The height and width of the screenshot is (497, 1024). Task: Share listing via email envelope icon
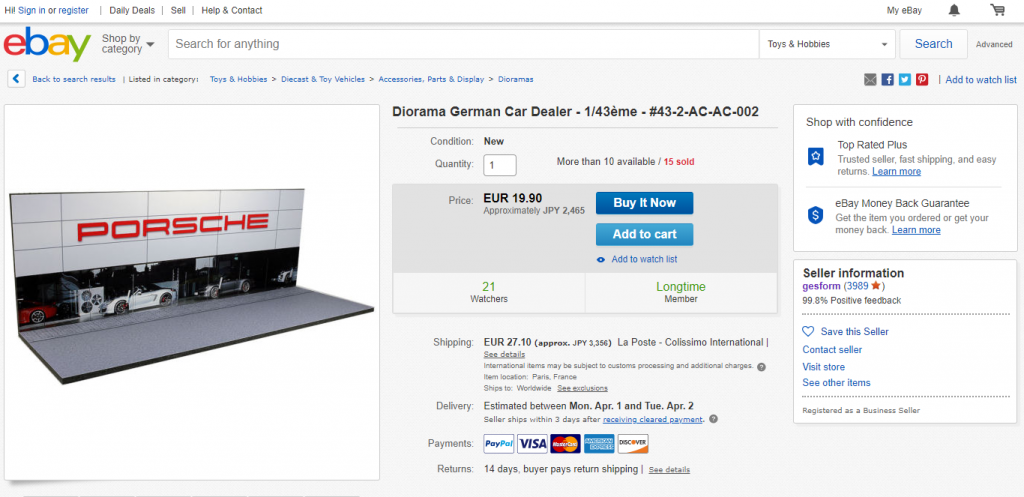(x=870, y=80)
